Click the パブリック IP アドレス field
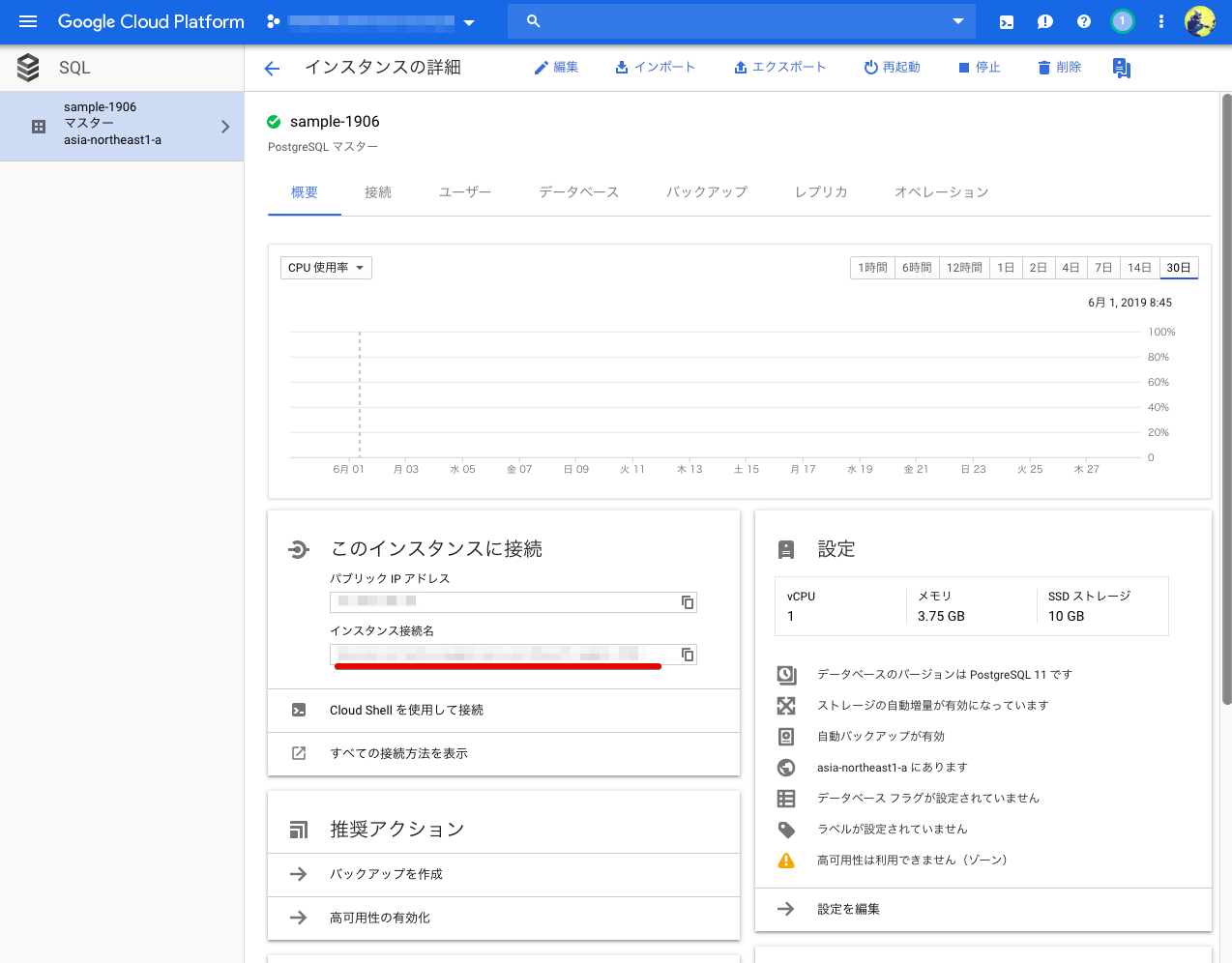Screen dimensions: 1232x963 click(x=513, y=602)
